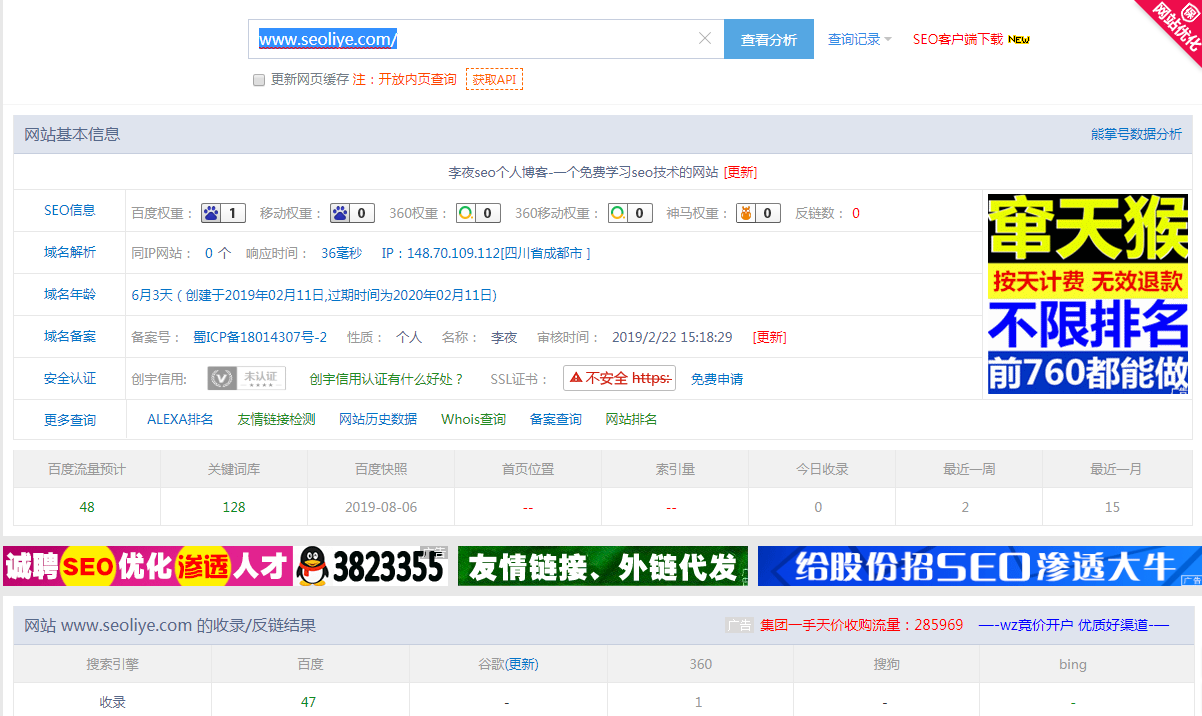This screenshot has height=716, width=1202.
Task: Click the 获取API button
Action: (494, 79)
